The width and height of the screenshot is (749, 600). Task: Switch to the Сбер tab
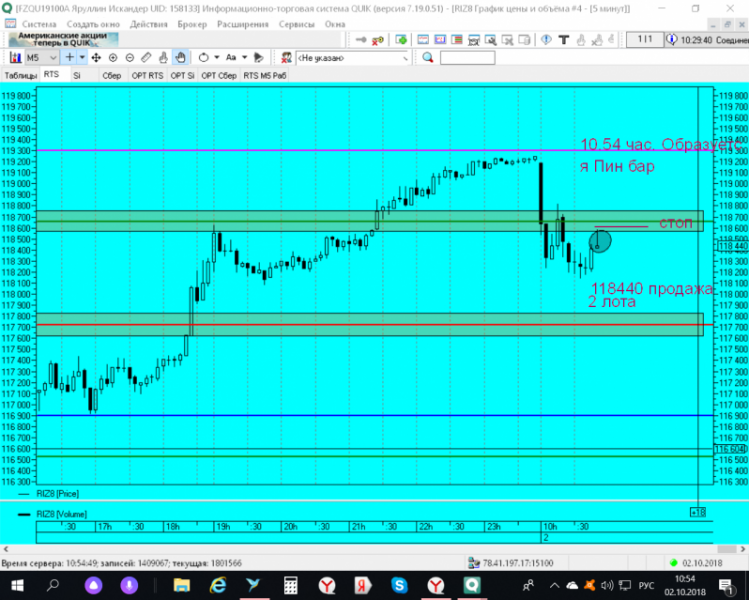tap(112, 75)
